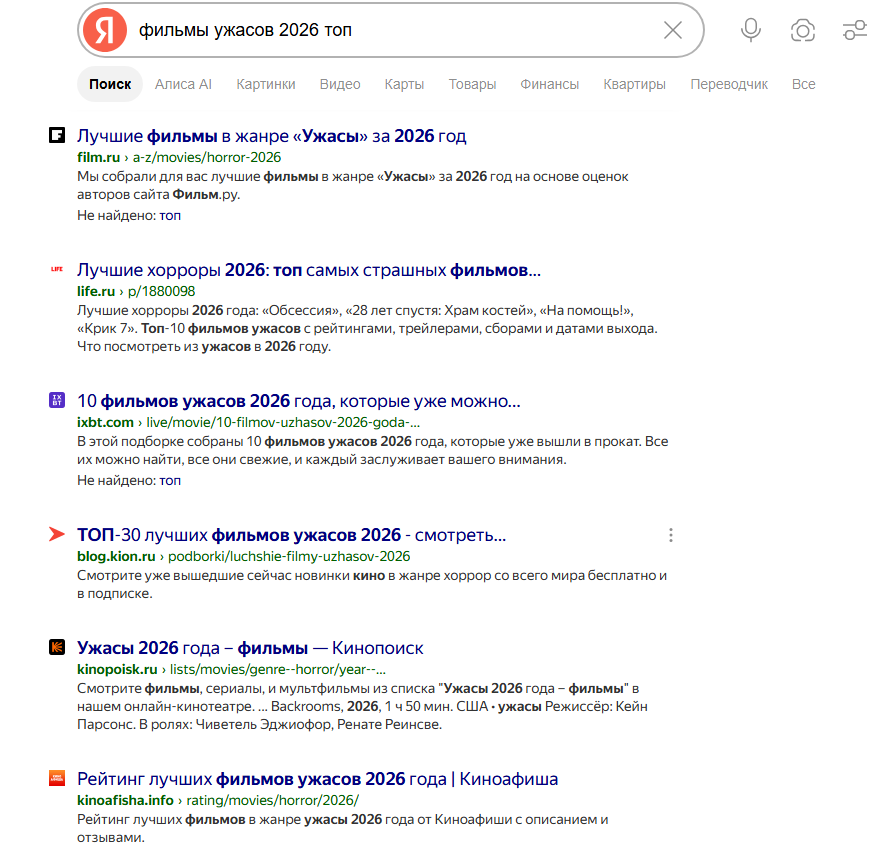Click the blog.kion.ru domain link

point(116,557)
